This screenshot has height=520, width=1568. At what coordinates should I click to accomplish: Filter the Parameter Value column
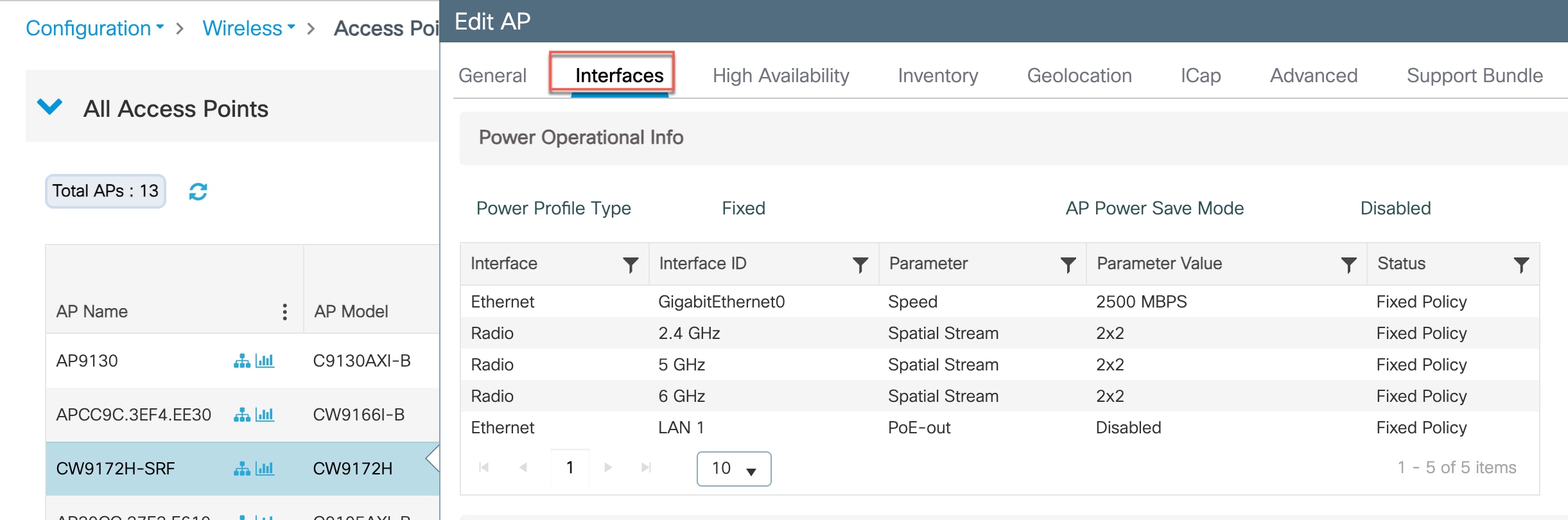click(1348, 264)
